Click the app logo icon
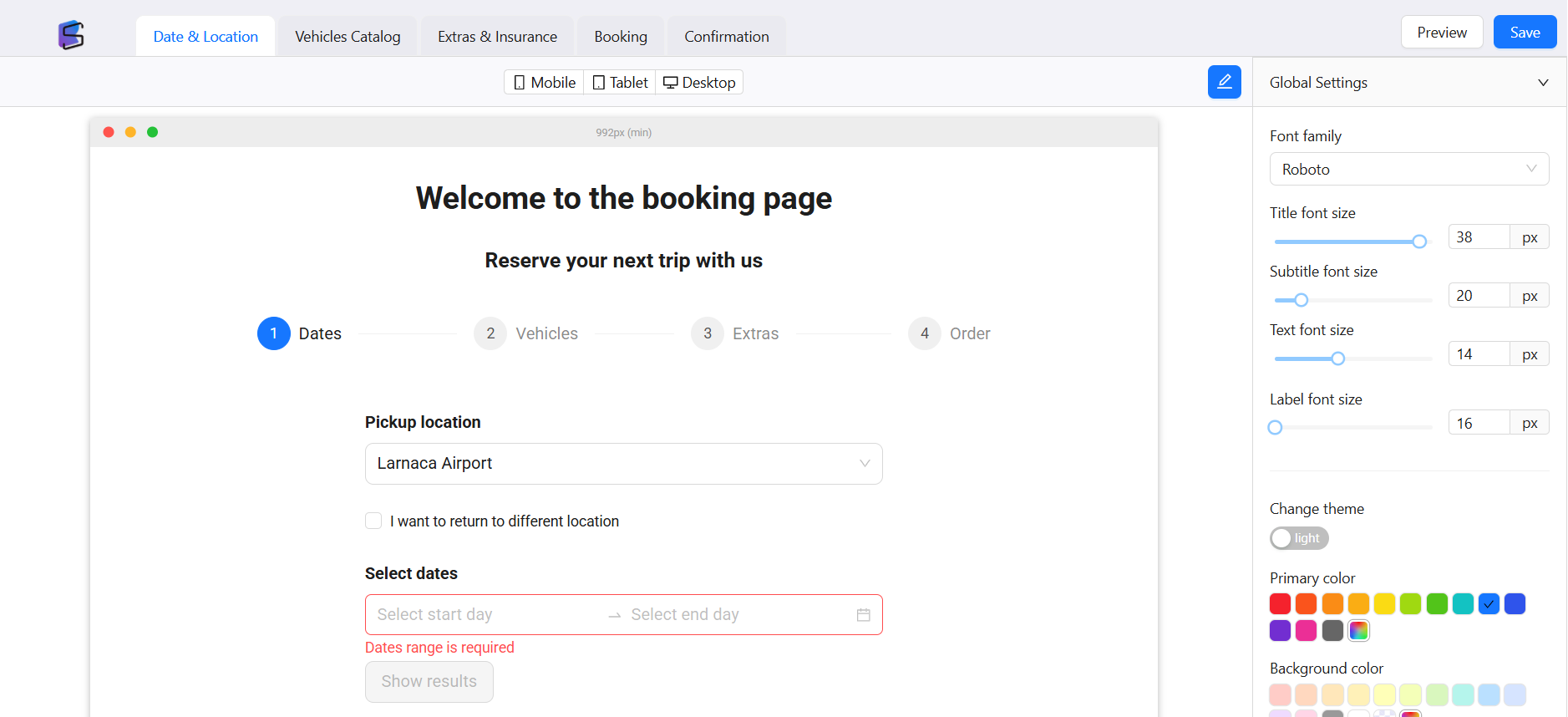This screenshot has height=717, width=1568. [x=71, y=35]
